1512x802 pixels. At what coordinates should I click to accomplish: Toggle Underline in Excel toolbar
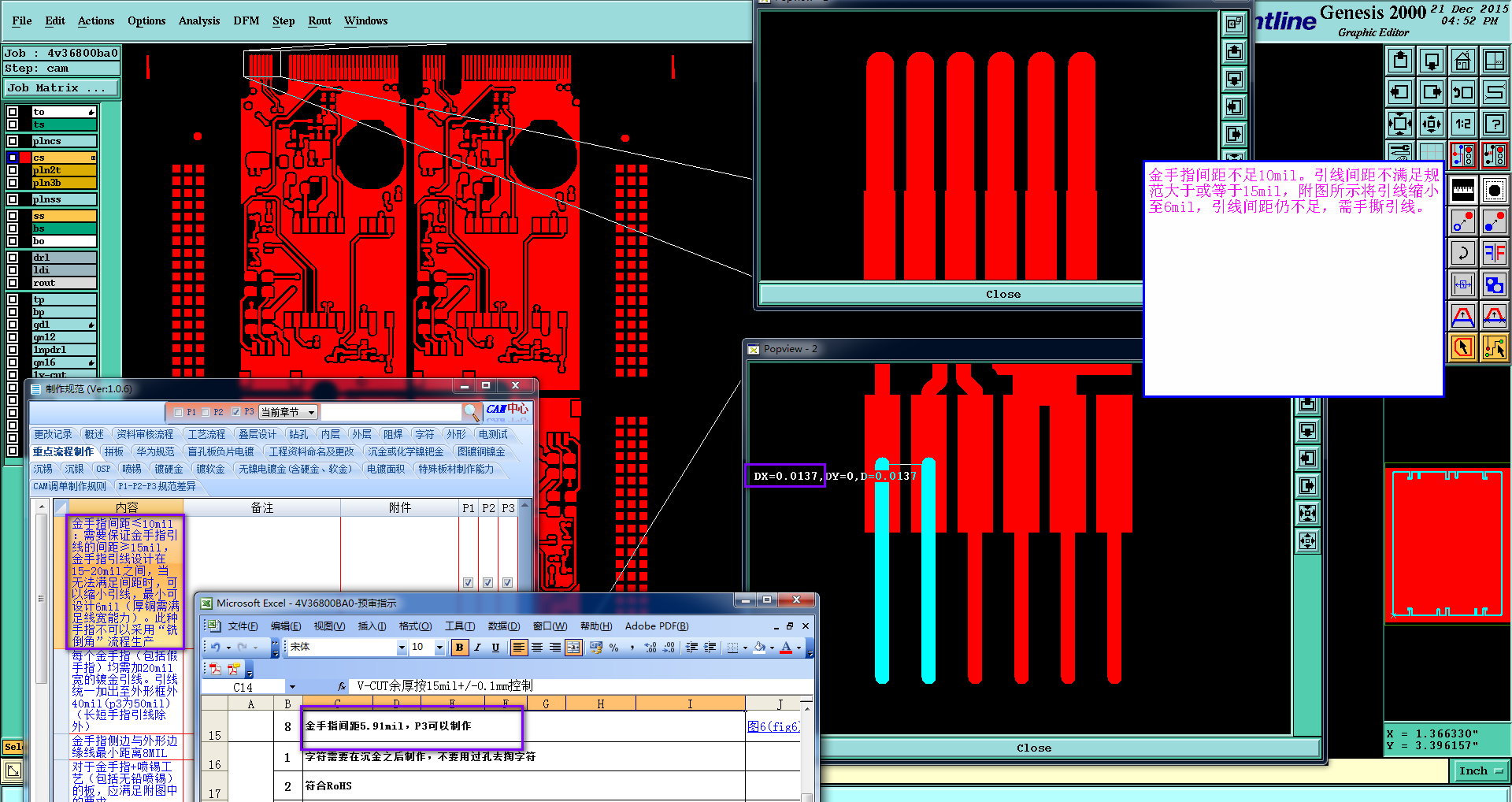(495, 648)
